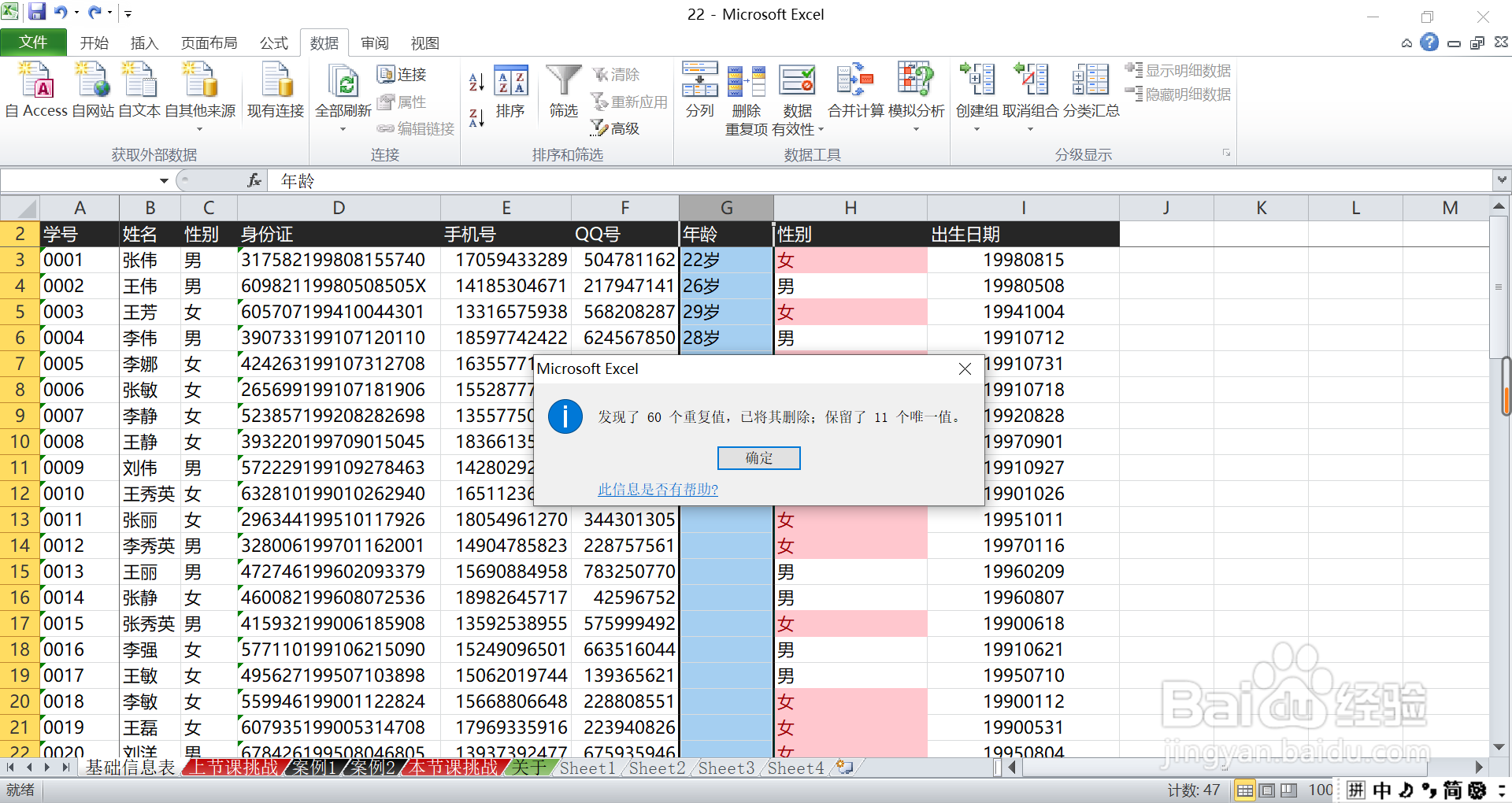Switch to the Page Layout (页面布局) tab
Screen dimensions: 1512x803
(x=209, y=43)
